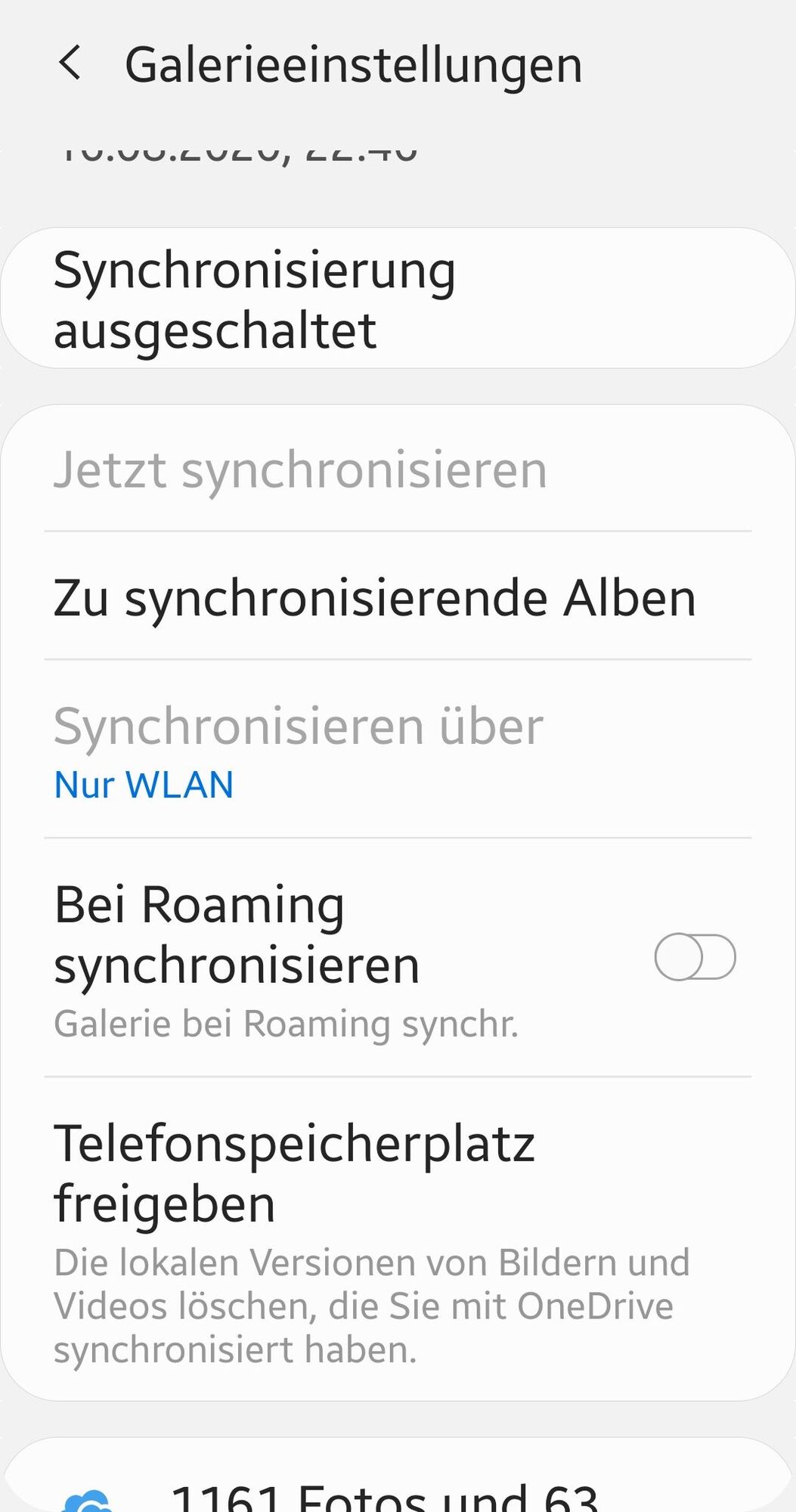This screenshot has height=1512, width=796.
Task: Go back using the arrow icon
Action: click(x=70, y=64)
